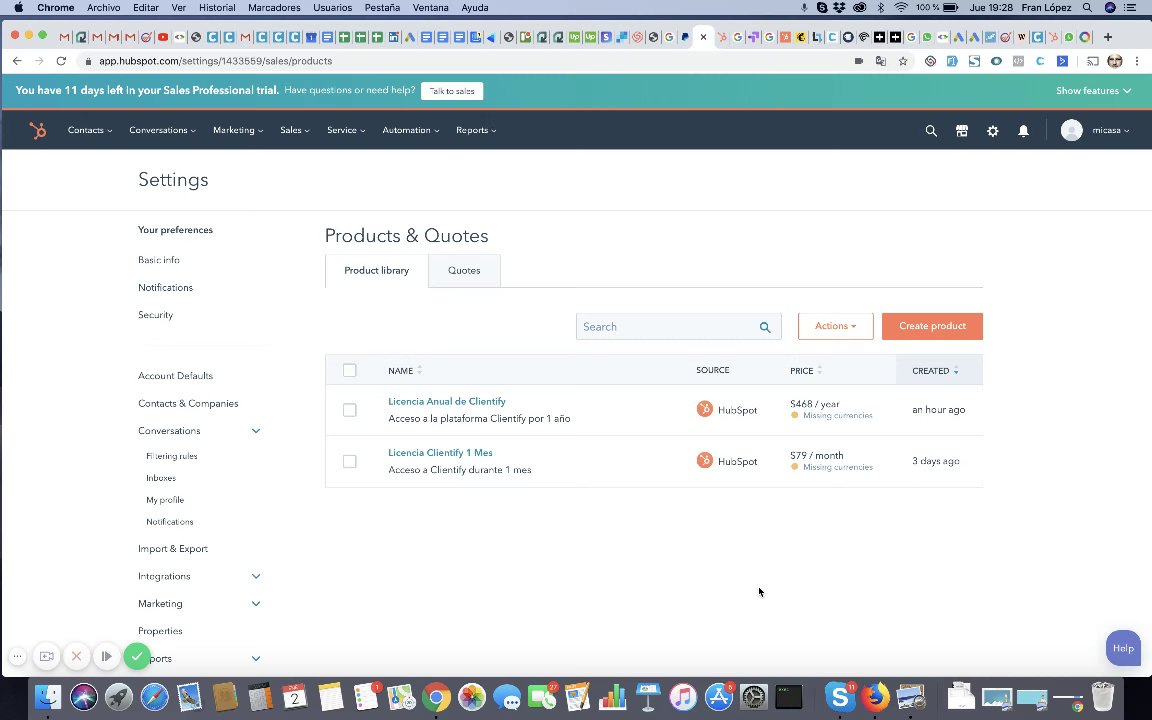1152x720 pixels.
Task: Open the settings gear in HubSpot navbar
Action: coord(993,131)
